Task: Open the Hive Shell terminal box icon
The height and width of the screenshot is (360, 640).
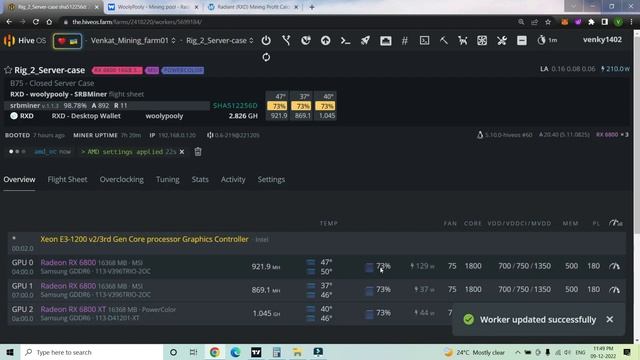Action: tap(424, 40)
